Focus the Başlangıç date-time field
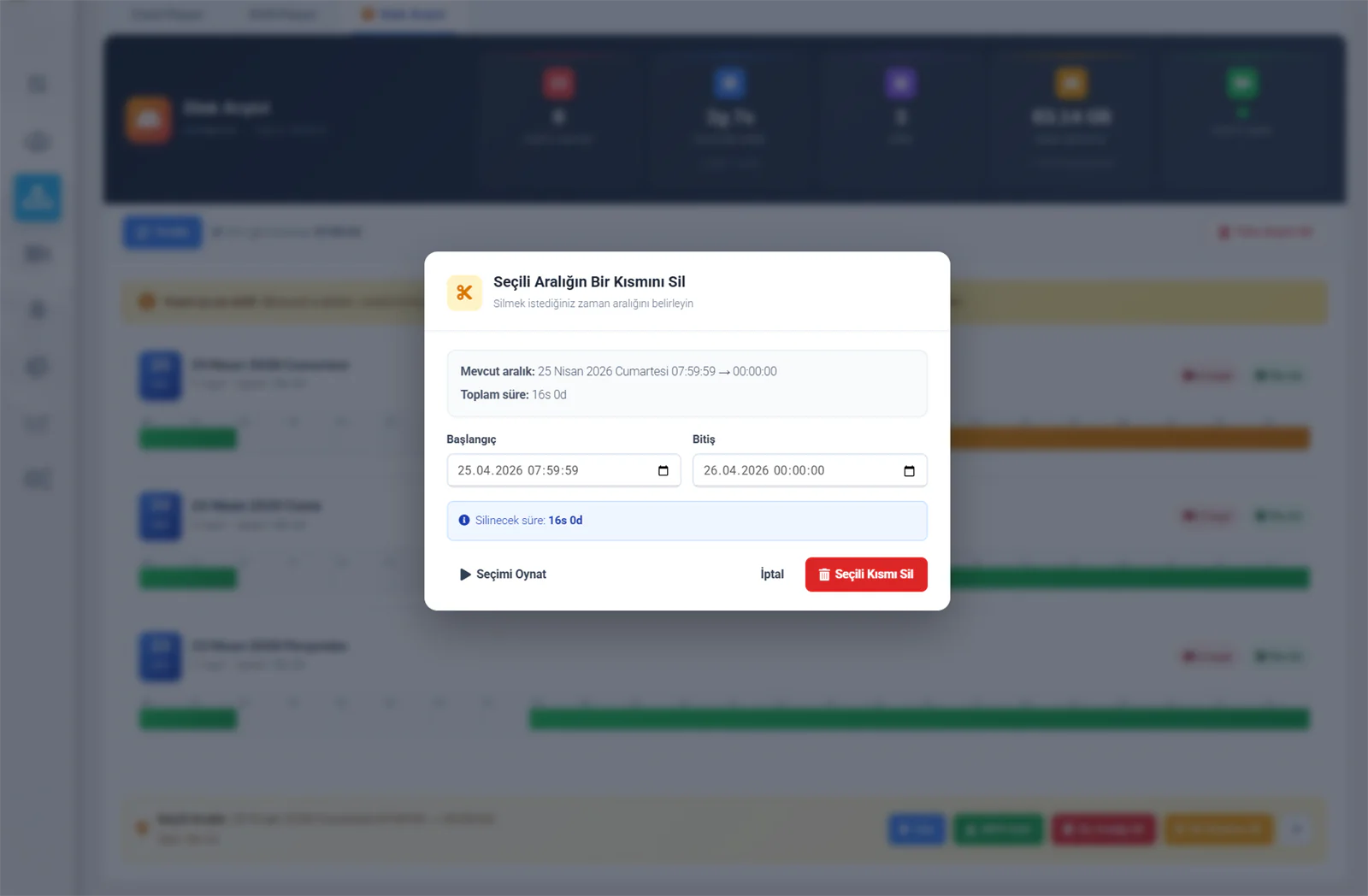This screenshot has height=896, width=1368. click(x=563, y=470)
